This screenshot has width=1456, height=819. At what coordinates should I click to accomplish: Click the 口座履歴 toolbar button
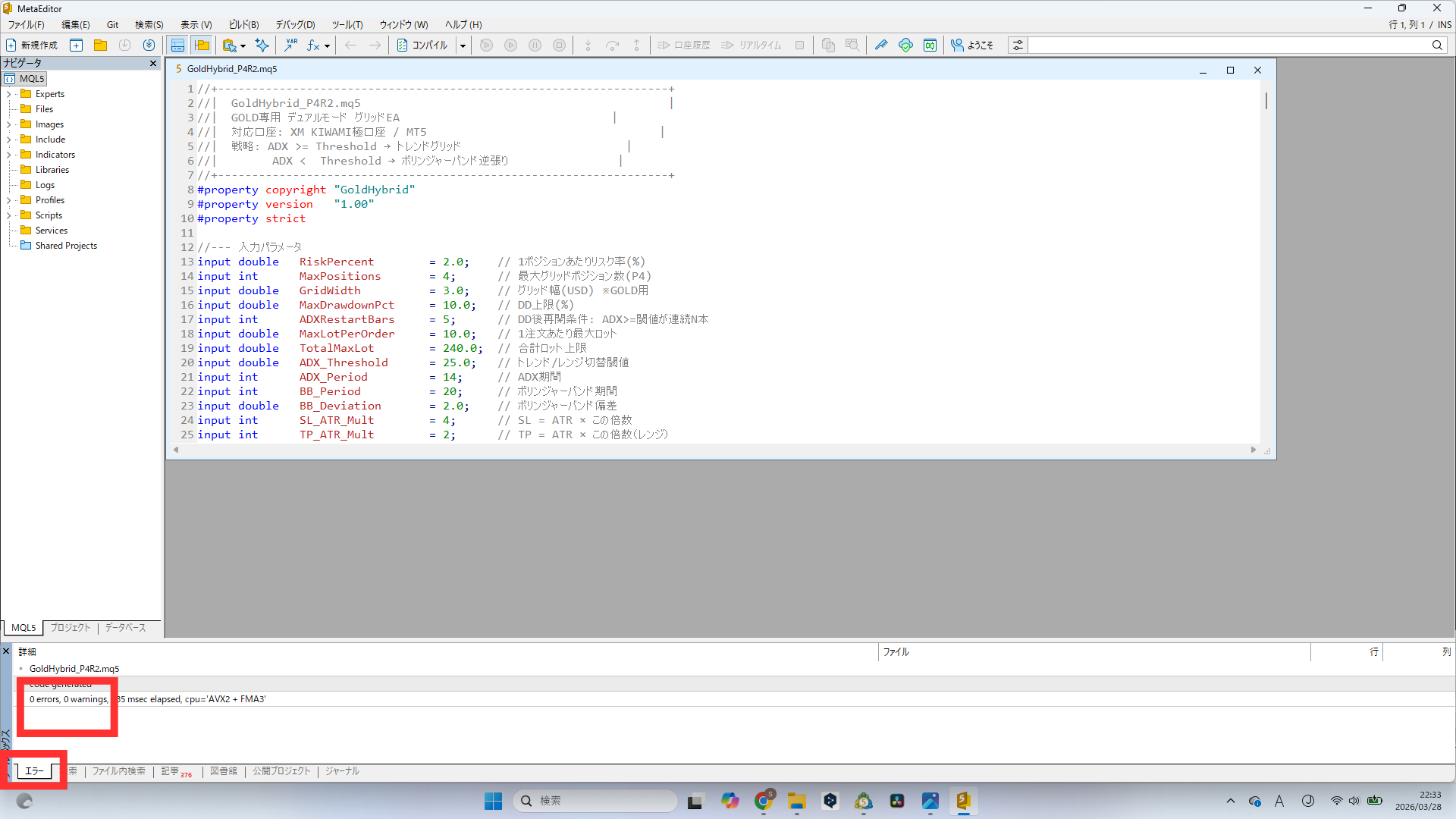(x=682, y=45)
